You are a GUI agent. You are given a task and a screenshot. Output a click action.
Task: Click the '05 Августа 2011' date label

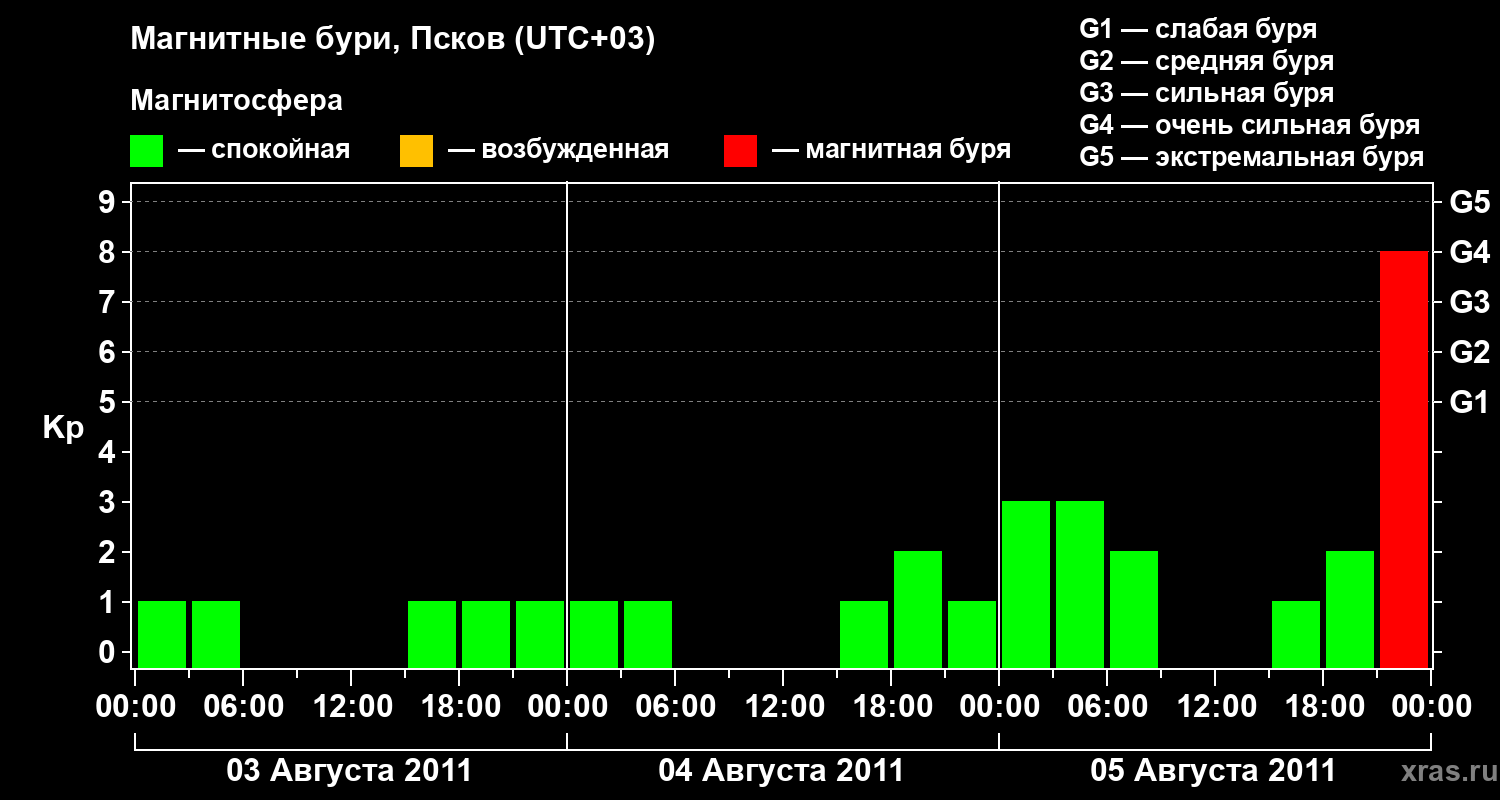[x=1213, y=771]
